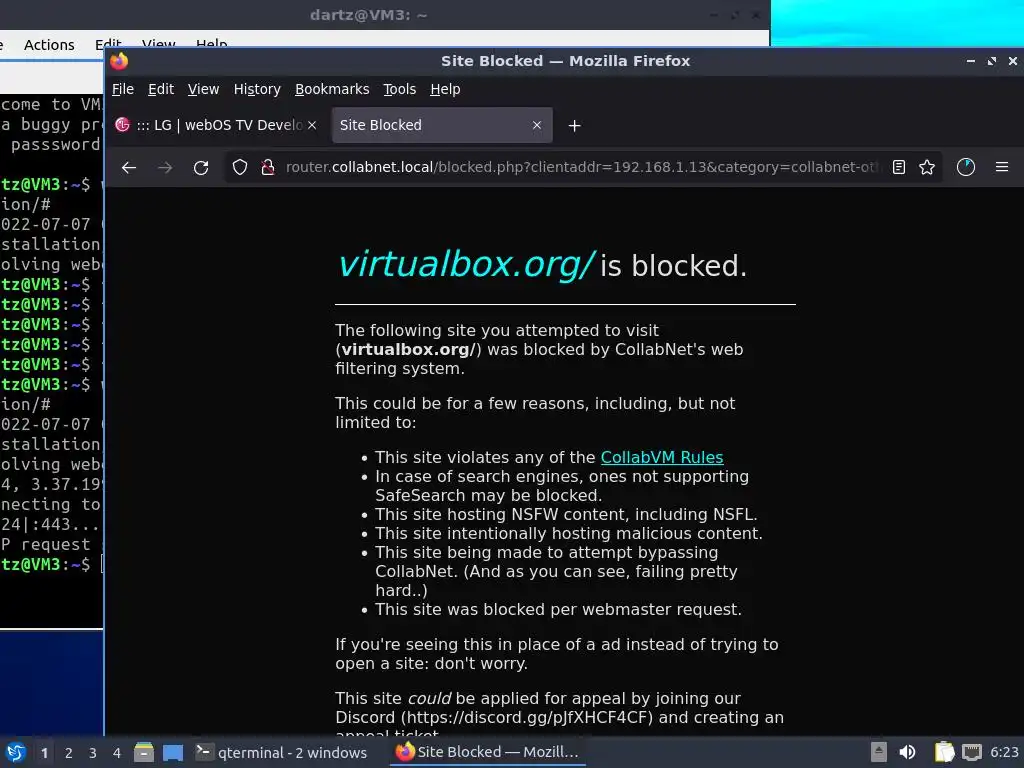Image resolution: width=1024 pixels, height=768 pixels.
Task: Click the Discord invite URL text
Action: click(527, 717)
